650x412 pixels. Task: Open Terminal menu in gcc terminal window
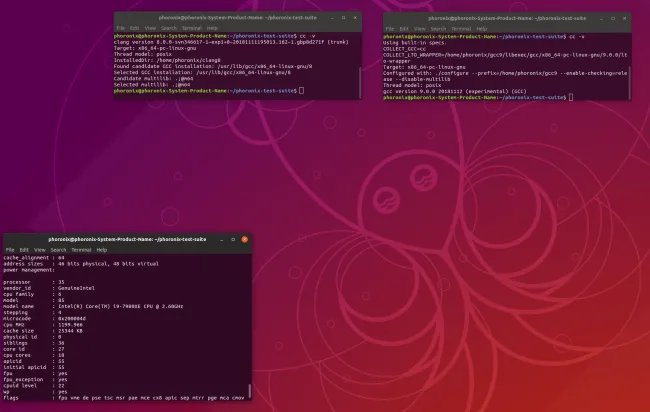pyautogui.click(x=461, y=29)
